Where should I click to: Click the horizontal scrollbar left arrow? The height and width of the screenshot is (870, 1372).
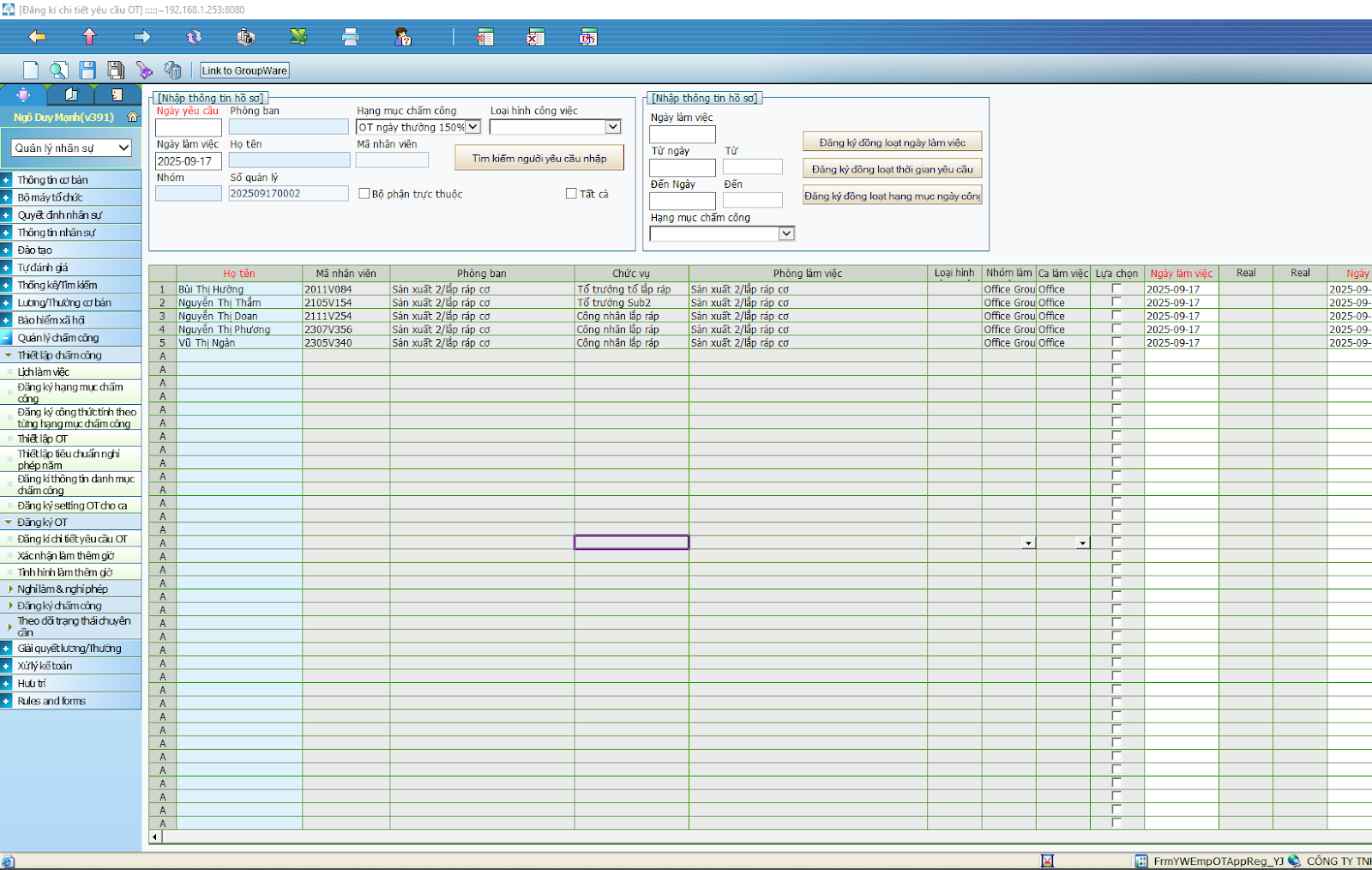(155, 837)
